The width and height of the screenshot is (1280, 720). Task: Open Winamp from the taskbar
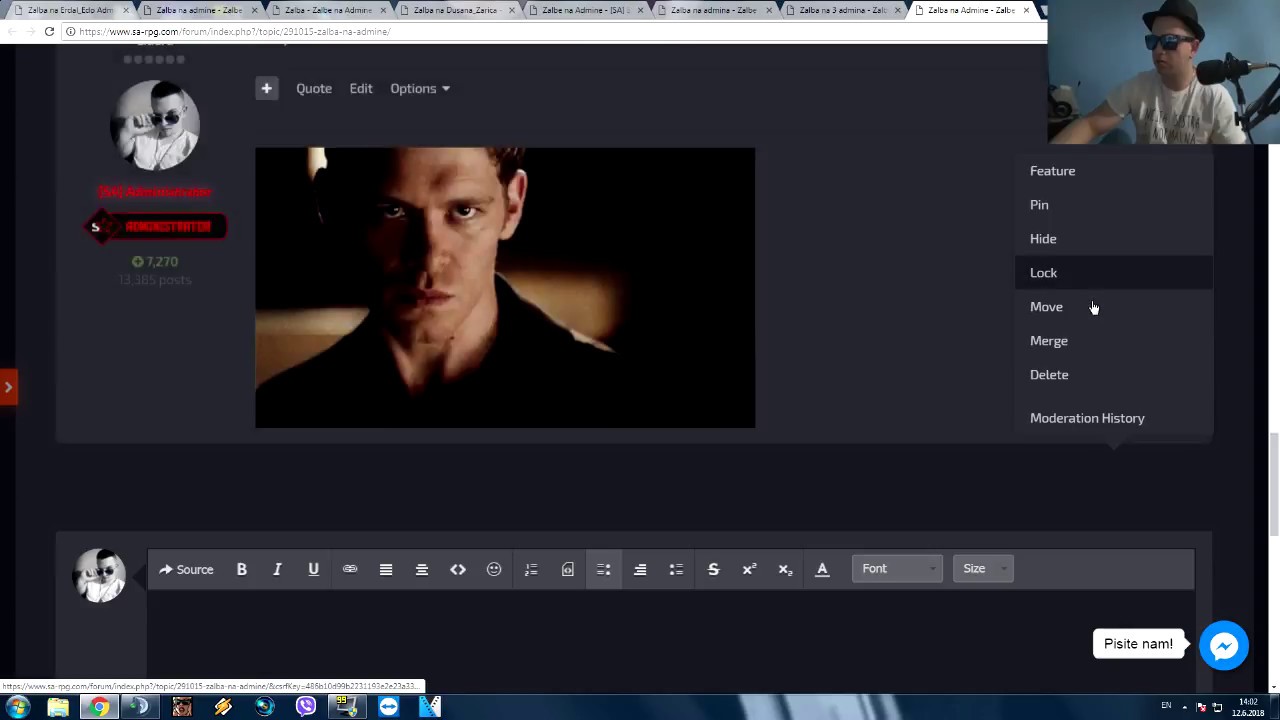click(223, 707)
